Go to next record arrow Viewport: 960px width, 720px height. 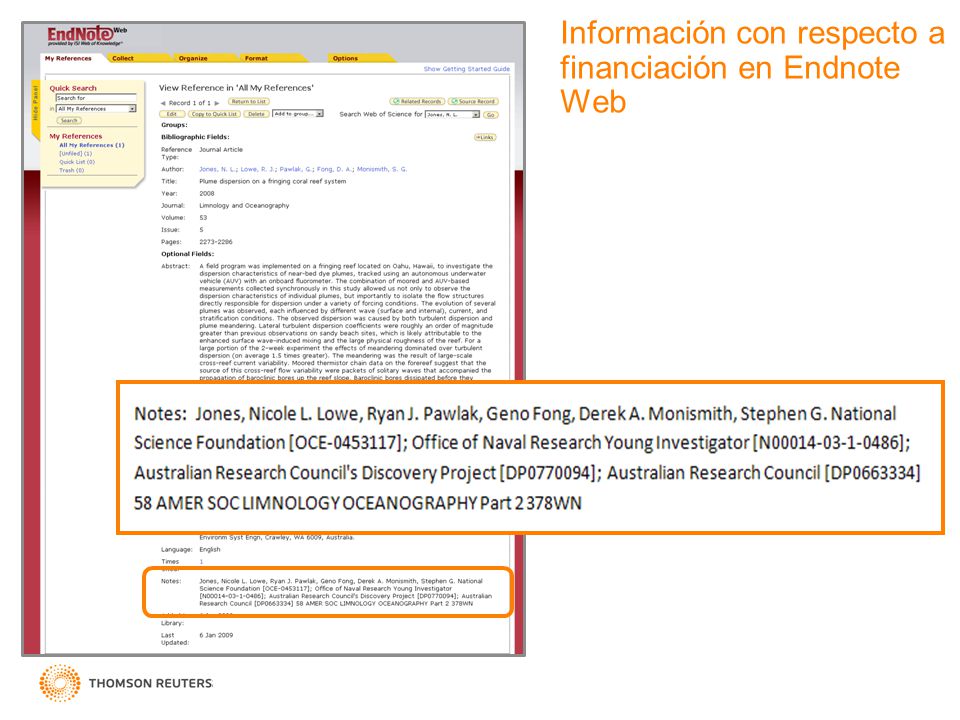[x=217, y=103]
